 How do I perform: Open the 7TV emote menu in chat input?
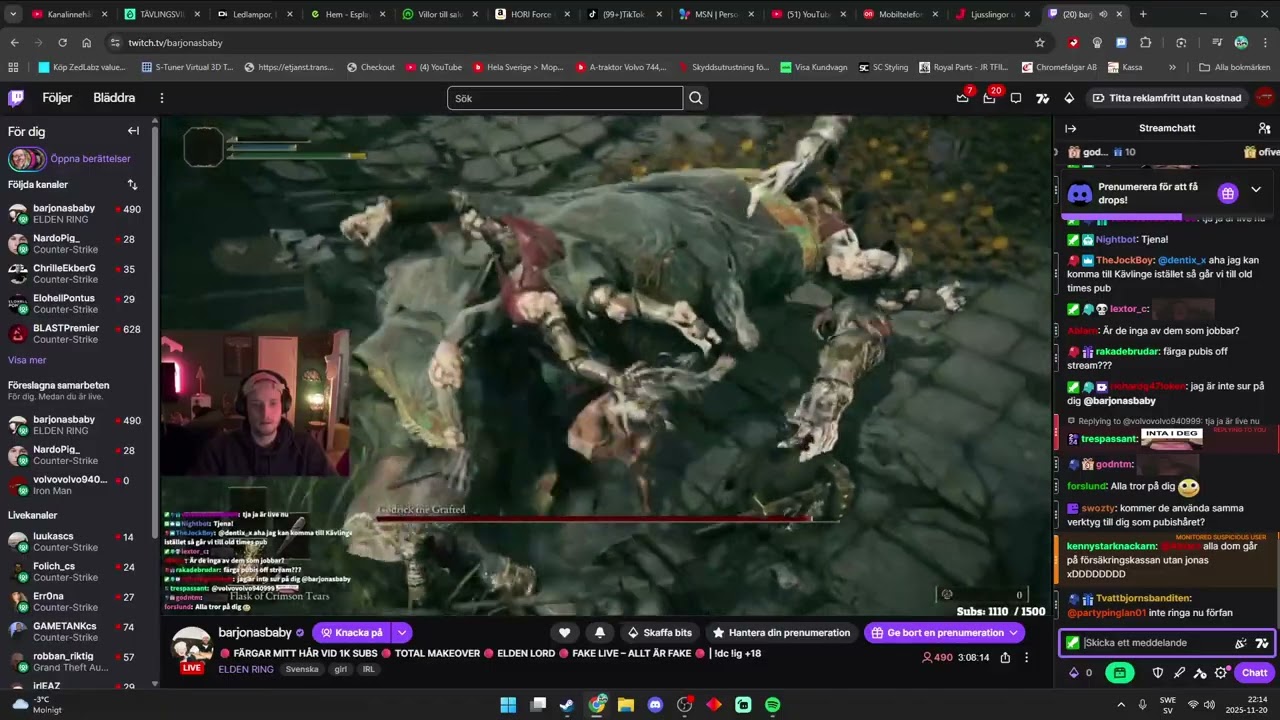point(1262,643)
